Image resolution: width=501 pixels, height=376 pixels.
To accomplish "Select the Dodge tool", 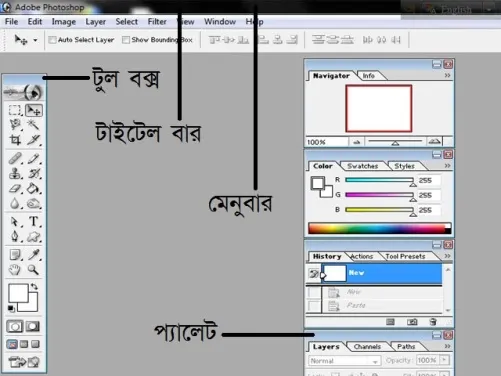I will (x=34, y=203).
